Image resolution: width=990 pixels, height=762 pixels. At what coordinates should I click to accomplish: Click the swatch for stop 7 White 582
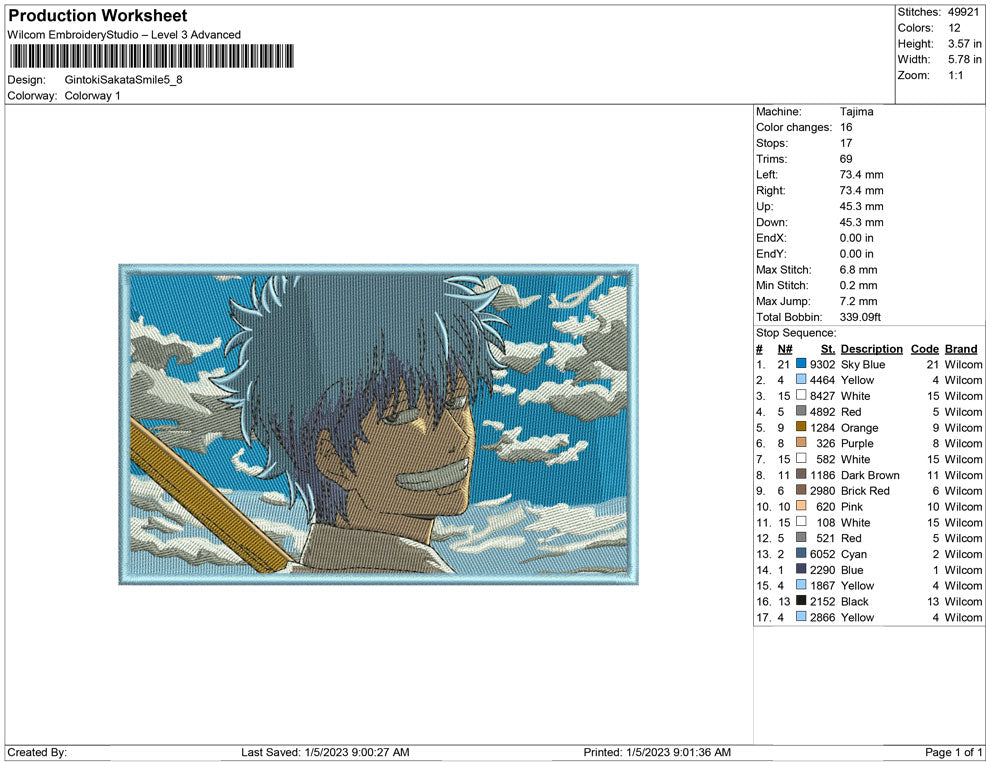[x=801, y=458]
